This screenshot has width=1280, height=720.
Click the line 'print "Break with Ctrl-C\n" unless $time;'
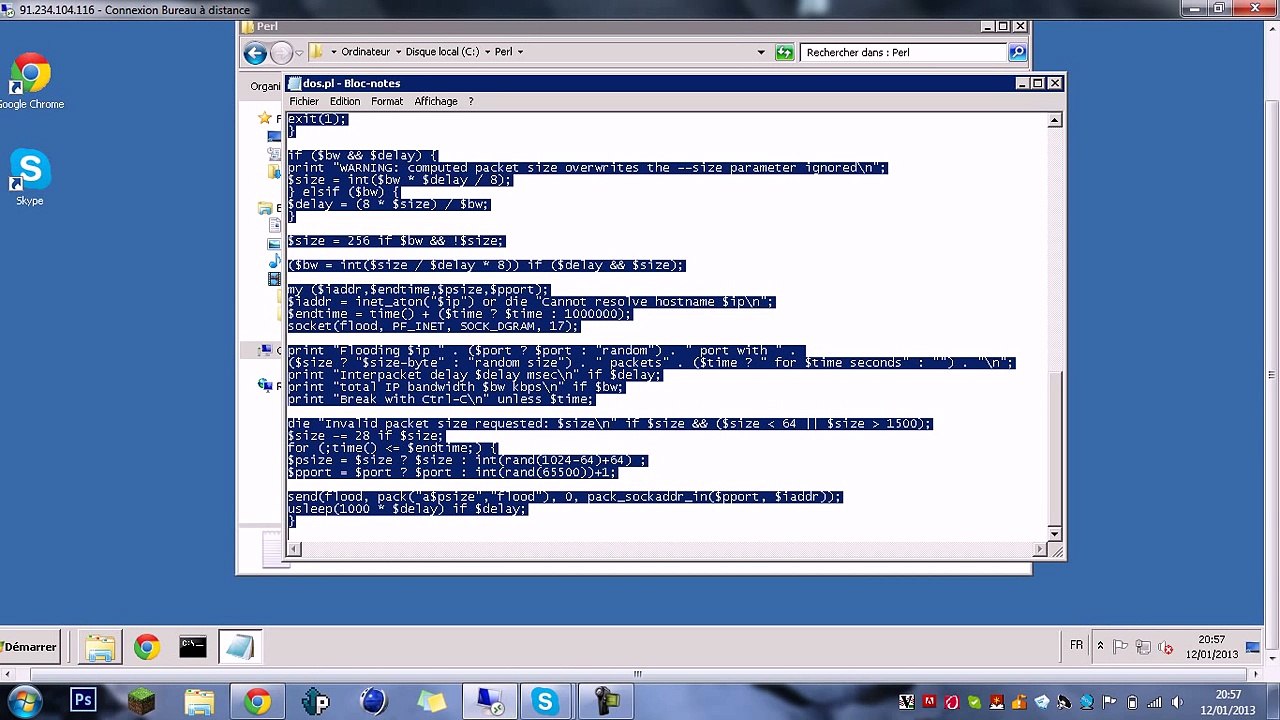pos(441,399)
